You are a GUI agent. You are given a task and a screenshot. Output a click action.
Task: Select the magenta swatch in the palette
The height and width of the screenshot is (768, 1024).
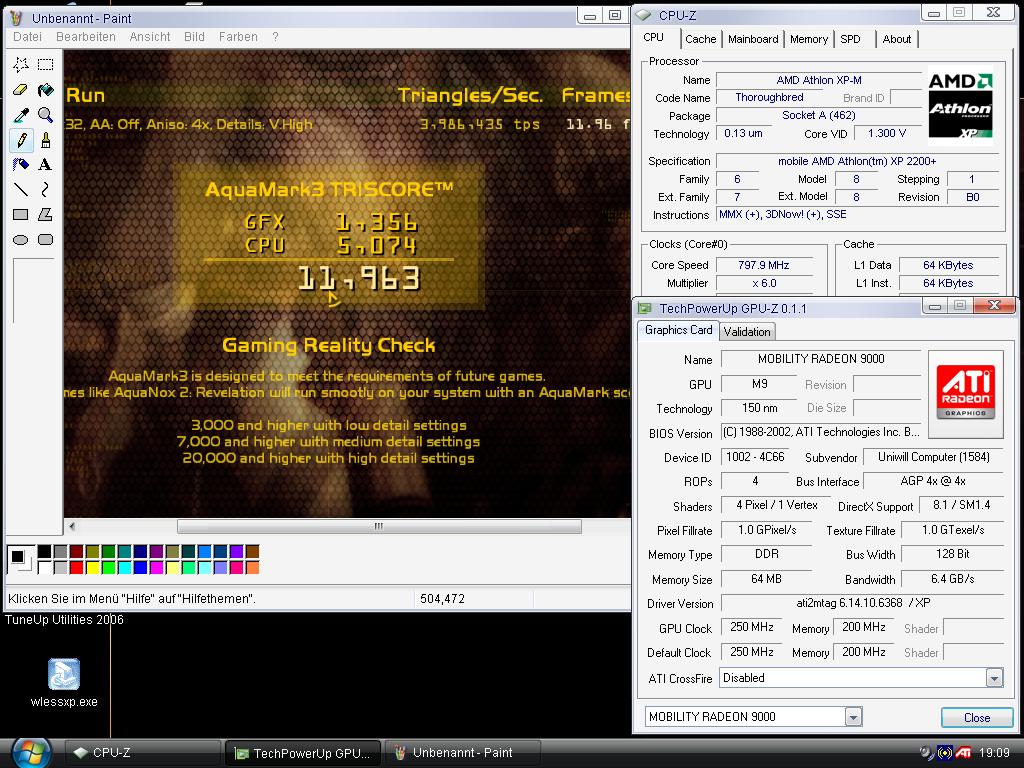(x=156, y=568)
